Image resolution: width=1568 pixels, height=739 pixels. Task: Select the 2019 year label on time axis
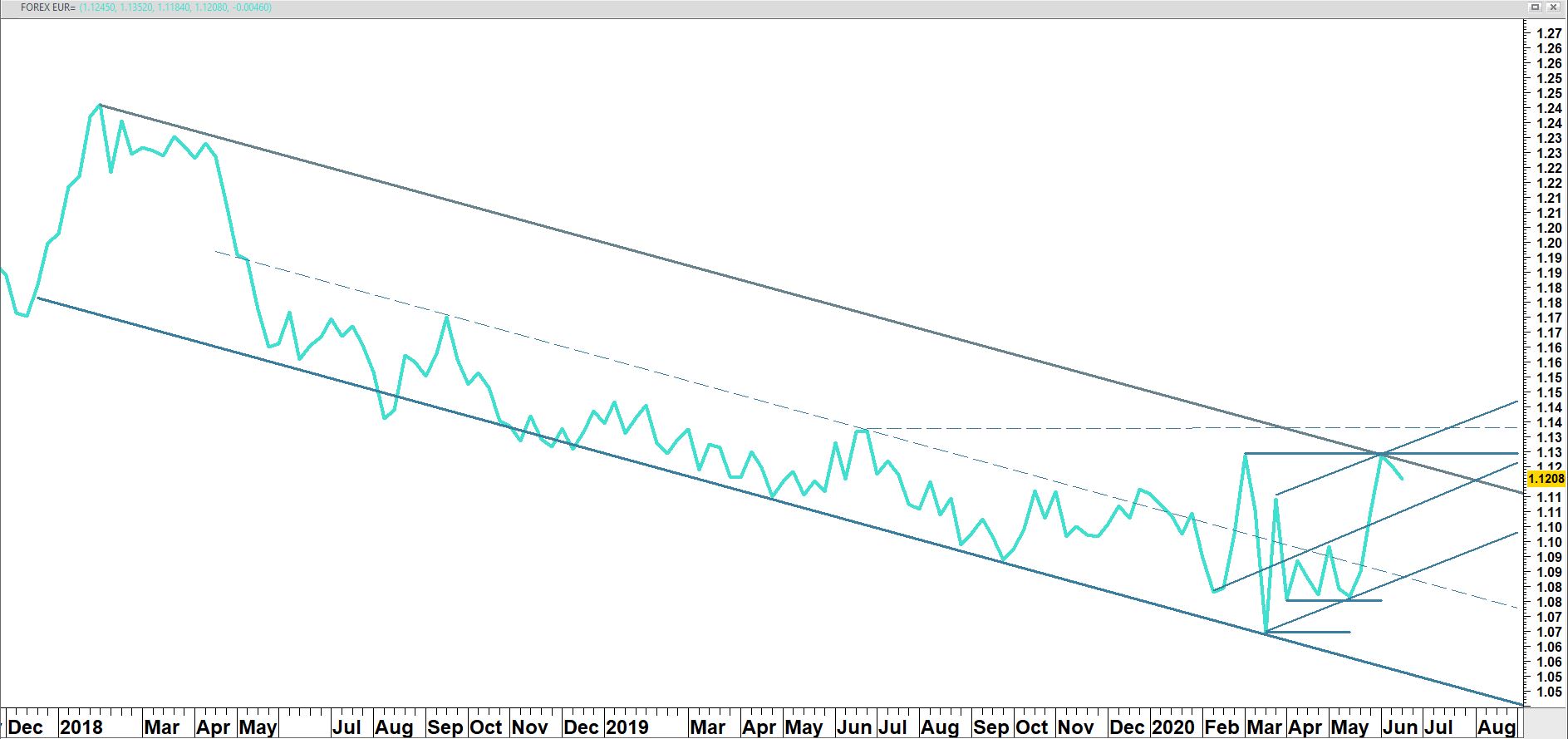627,727
